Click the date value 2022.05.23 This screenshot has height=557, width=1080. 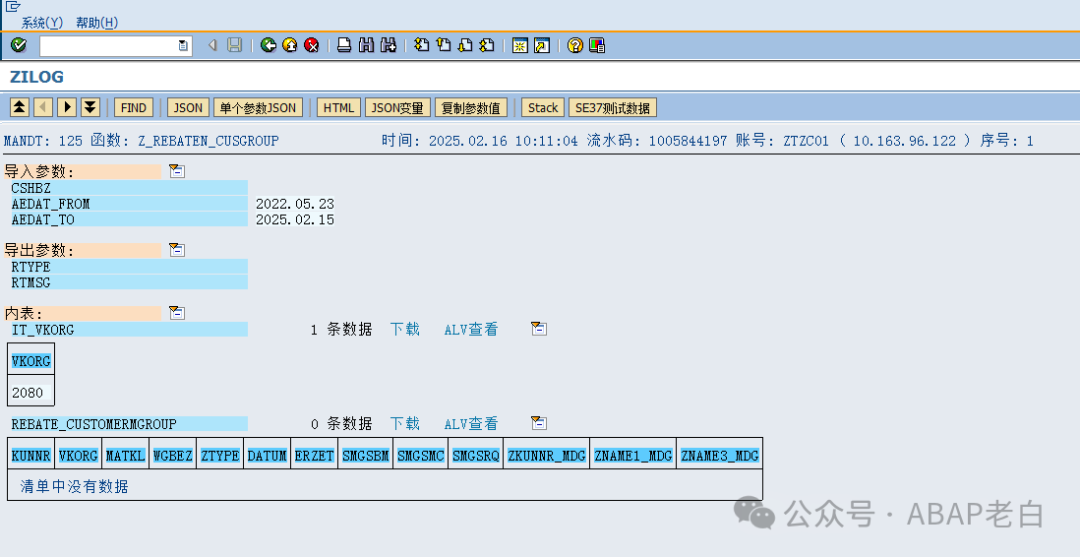point(295,204)
